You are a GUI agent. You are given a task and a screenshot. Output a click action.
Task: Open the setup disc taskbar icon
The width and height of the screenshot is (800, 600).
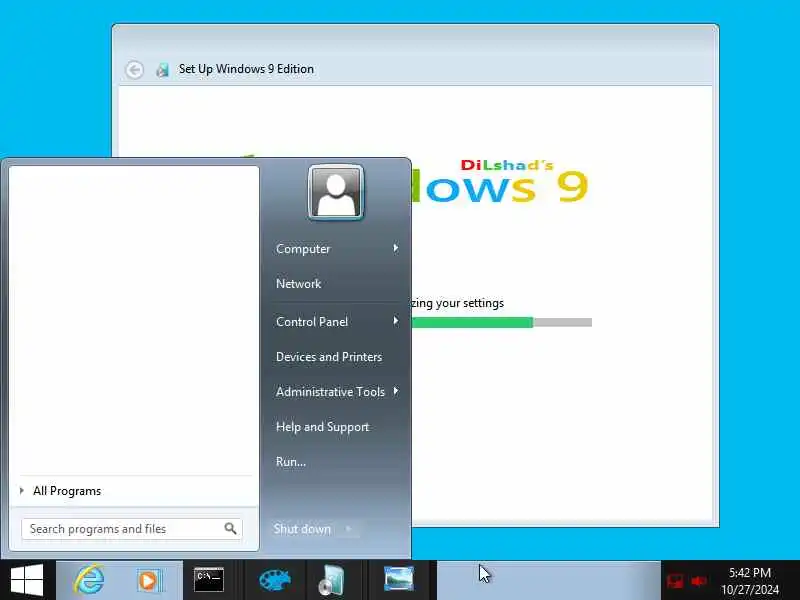click(332, 580)
